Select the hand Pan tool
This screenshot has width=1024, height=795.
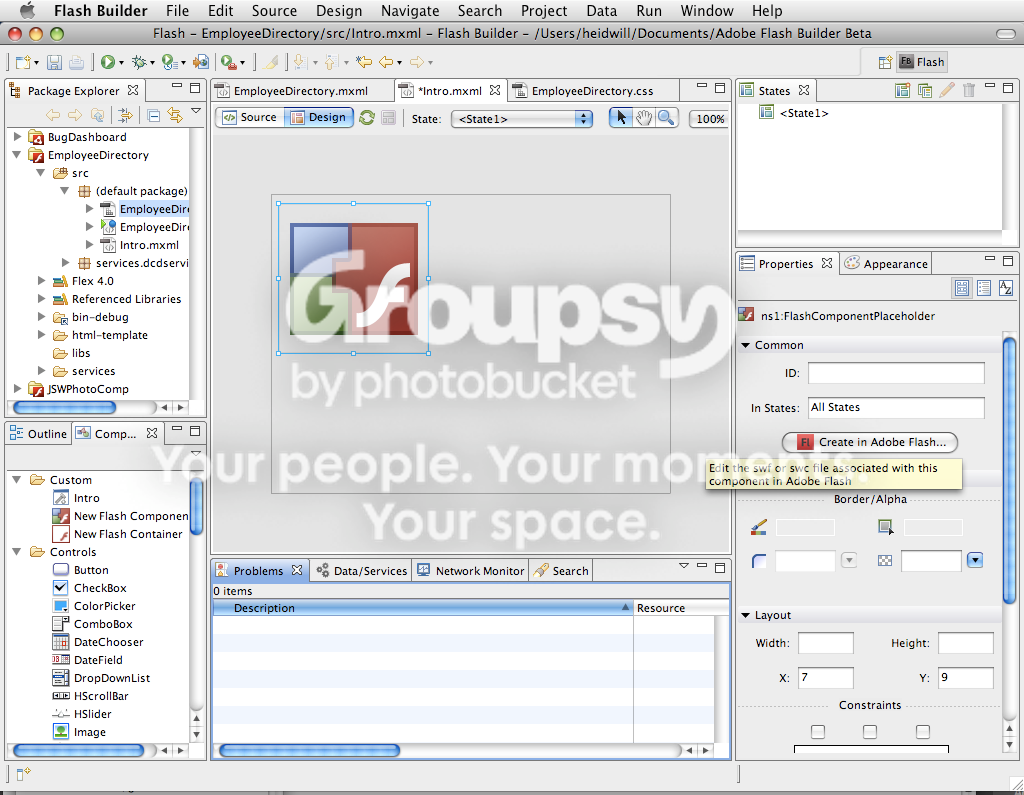(x=644, y=118)
